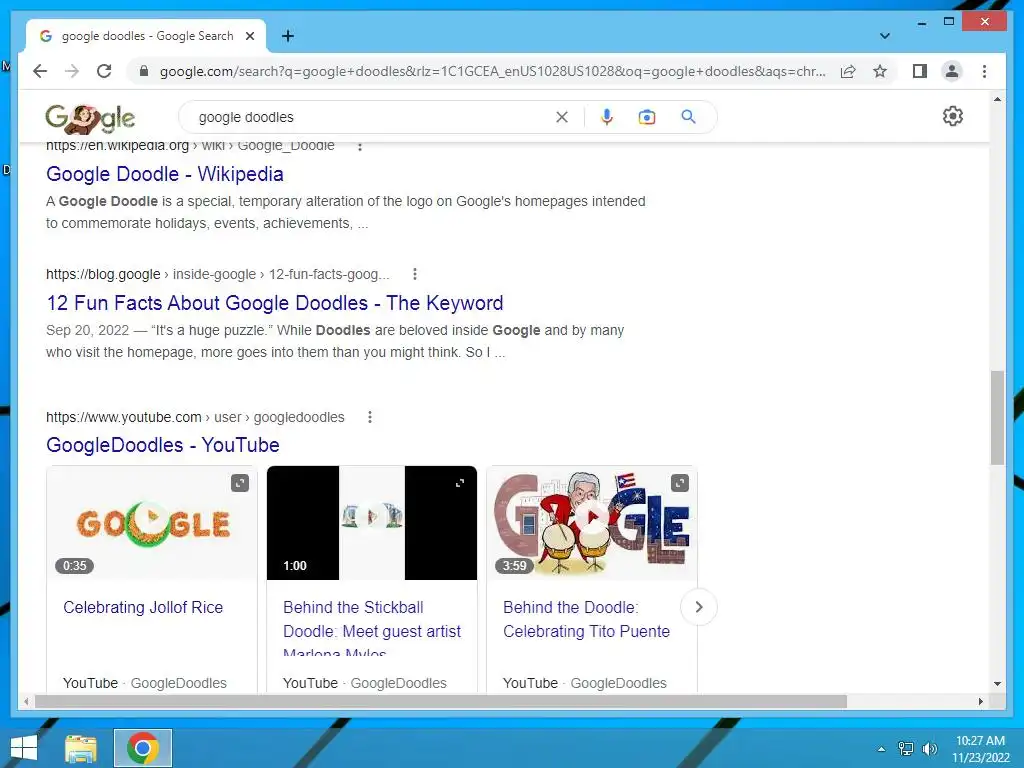Select the google doodles - Google Search tab
This screenshot has width=1024, height=768.
pyautogui.click(x=147, y=36)
